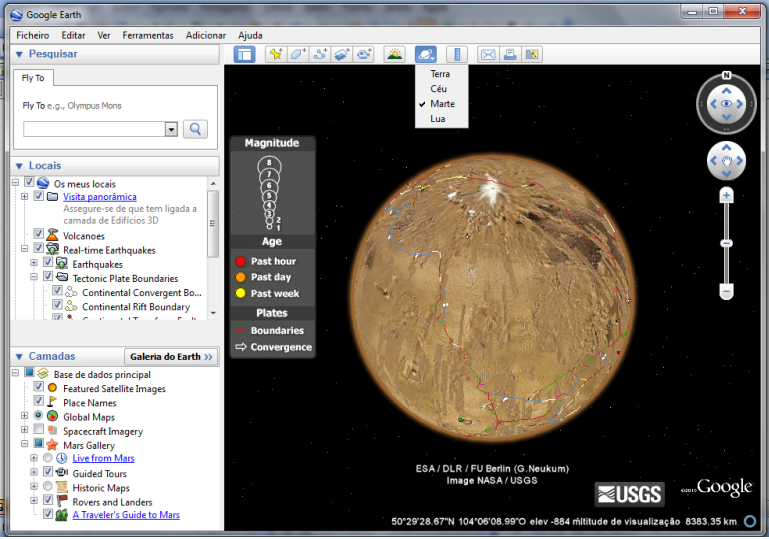
Task: Toggle the sunlight toolbar icon
Action: pyautogui.click(x=395, y=54)
